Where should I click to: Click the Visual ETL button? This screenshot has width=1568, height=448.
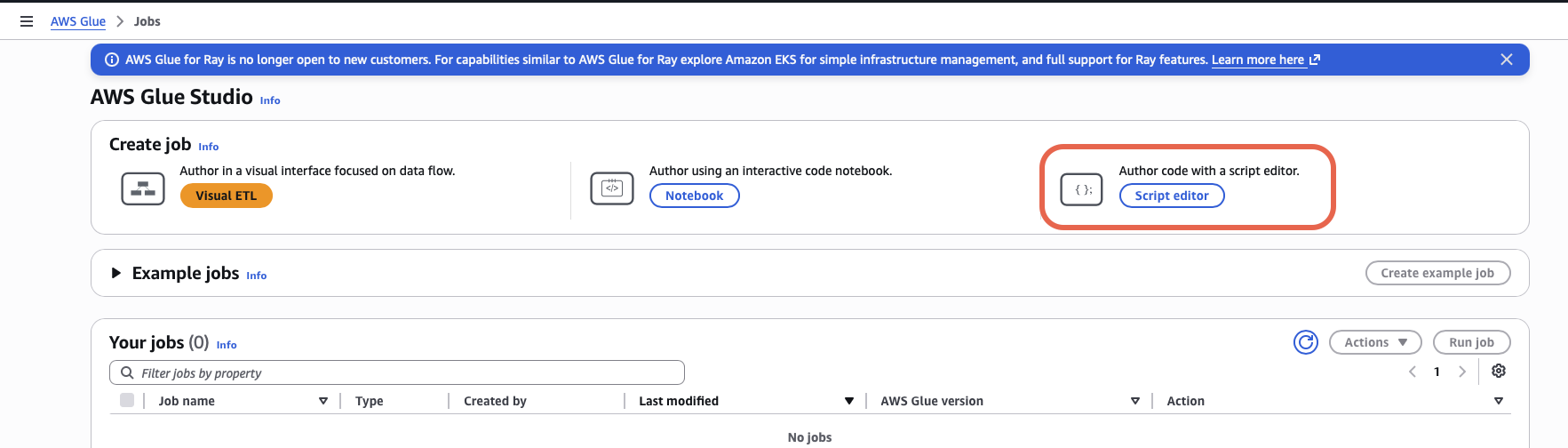[227, 196]
